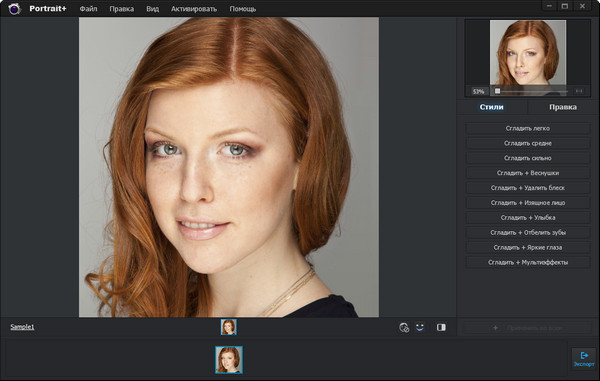Viewport: 600px width, 381px height.
Task: Click the main portrait photo canvas
Action: point(229,167)
